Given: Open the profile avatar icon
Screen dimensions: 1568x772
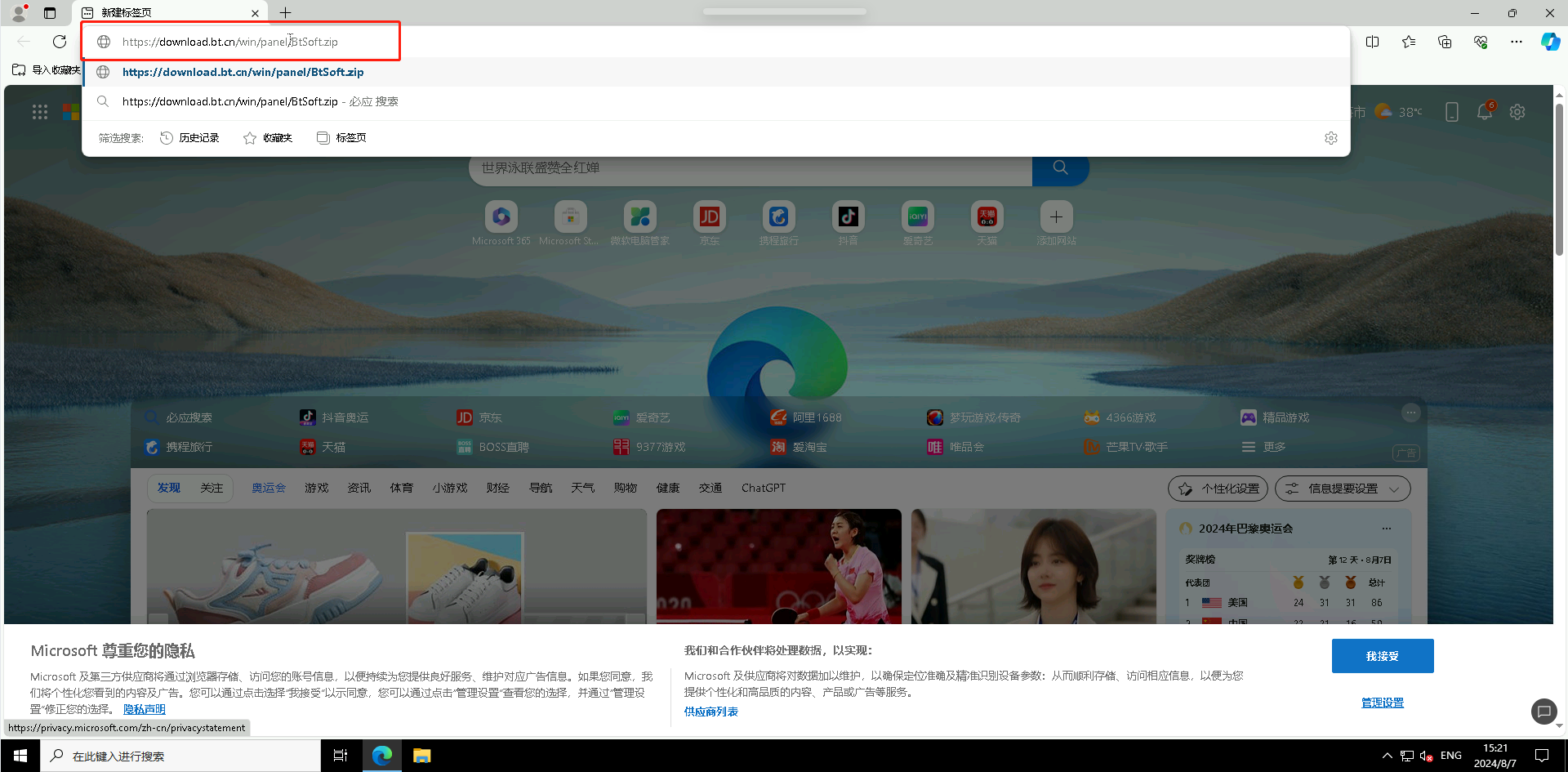Looking at the screenshot, I should click(19, 13).
